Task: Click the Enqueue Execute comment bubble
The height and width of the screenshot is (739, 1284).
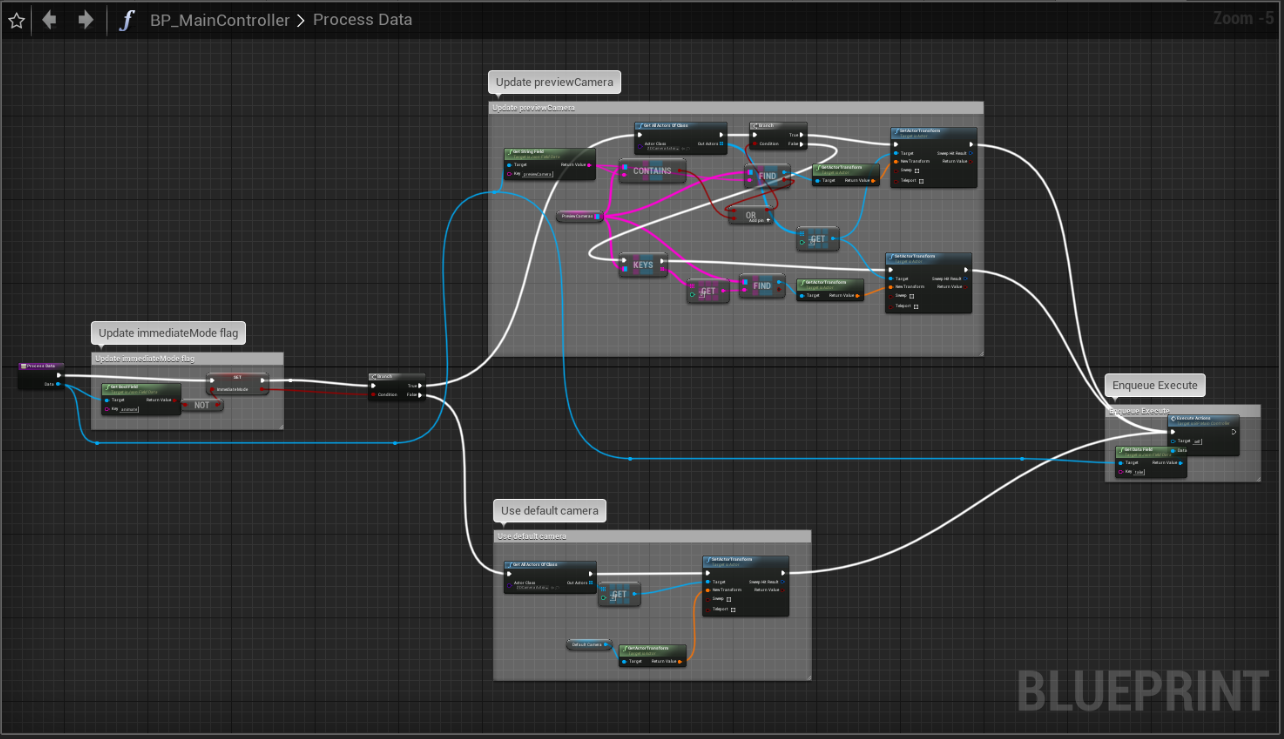Action: (x=1156, y=385)
